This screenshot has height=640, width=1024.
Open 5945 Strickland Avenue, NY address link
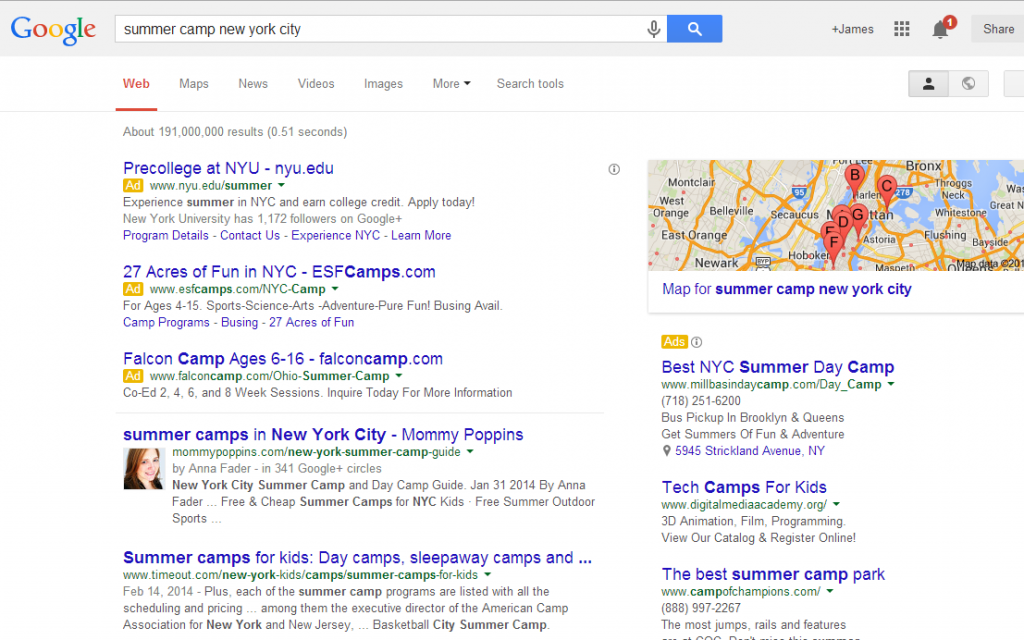point(750,451)
